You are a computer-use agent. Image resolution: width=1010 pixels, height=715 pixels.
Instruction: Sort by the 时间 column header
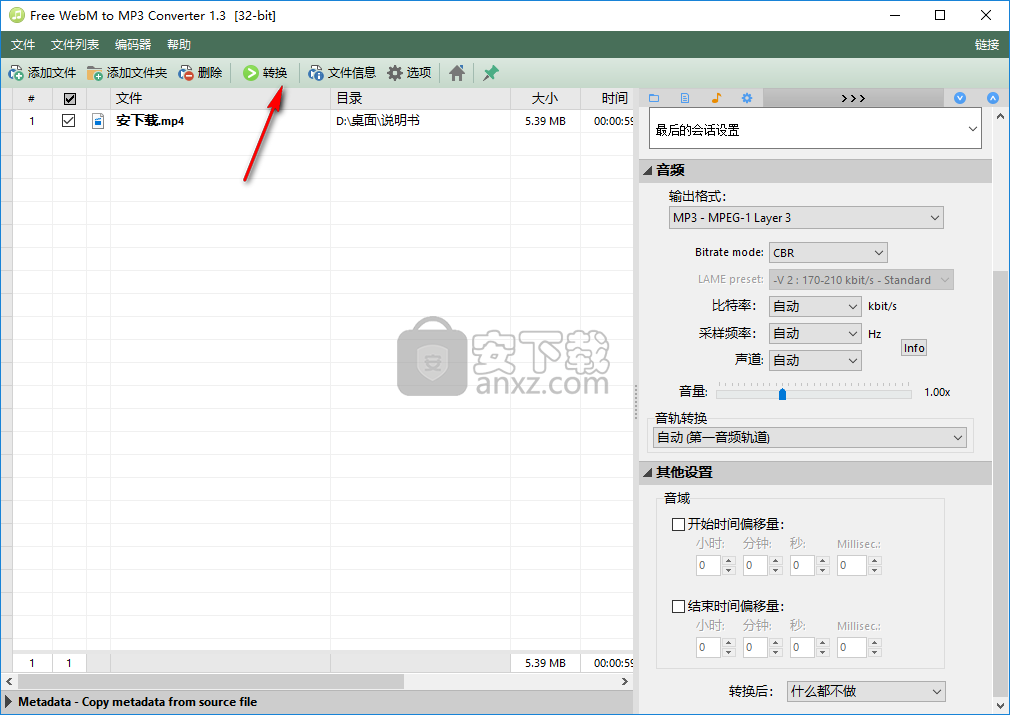pyautogui.click(x=607, y=99)
